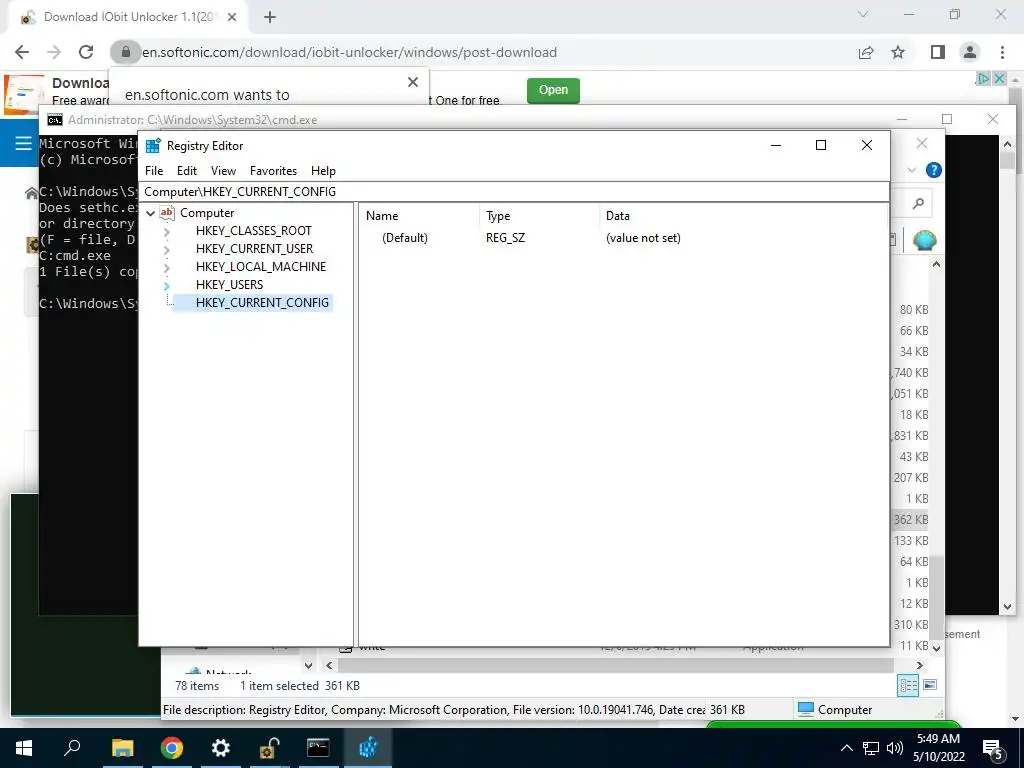Open Chrome three-dot menu
This screenshot has height=768, width=1024.
coord(1002,52)
